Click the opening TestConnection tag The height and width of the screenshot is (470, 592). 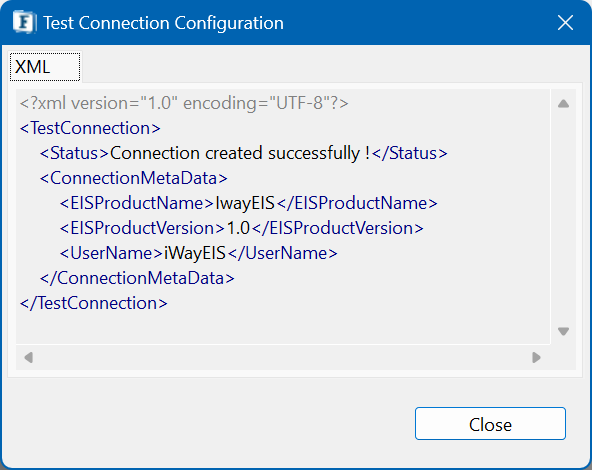pyautogui.click(x=90, y=128)
